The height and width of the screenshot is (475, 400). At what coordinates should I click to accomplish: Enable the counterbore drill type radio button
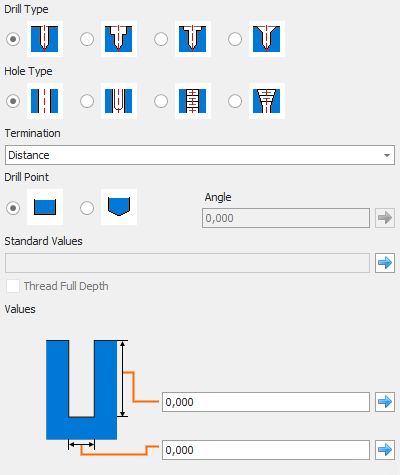point(87,39)
